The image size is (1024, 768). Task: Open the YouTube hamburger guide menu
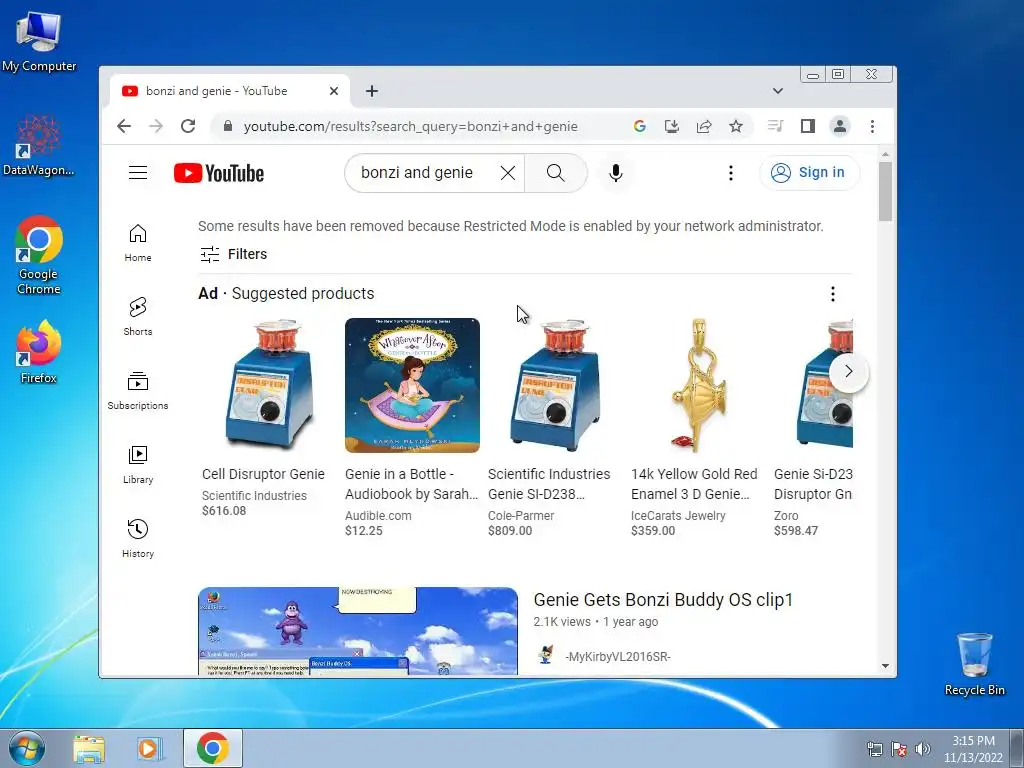pos(138,173)
